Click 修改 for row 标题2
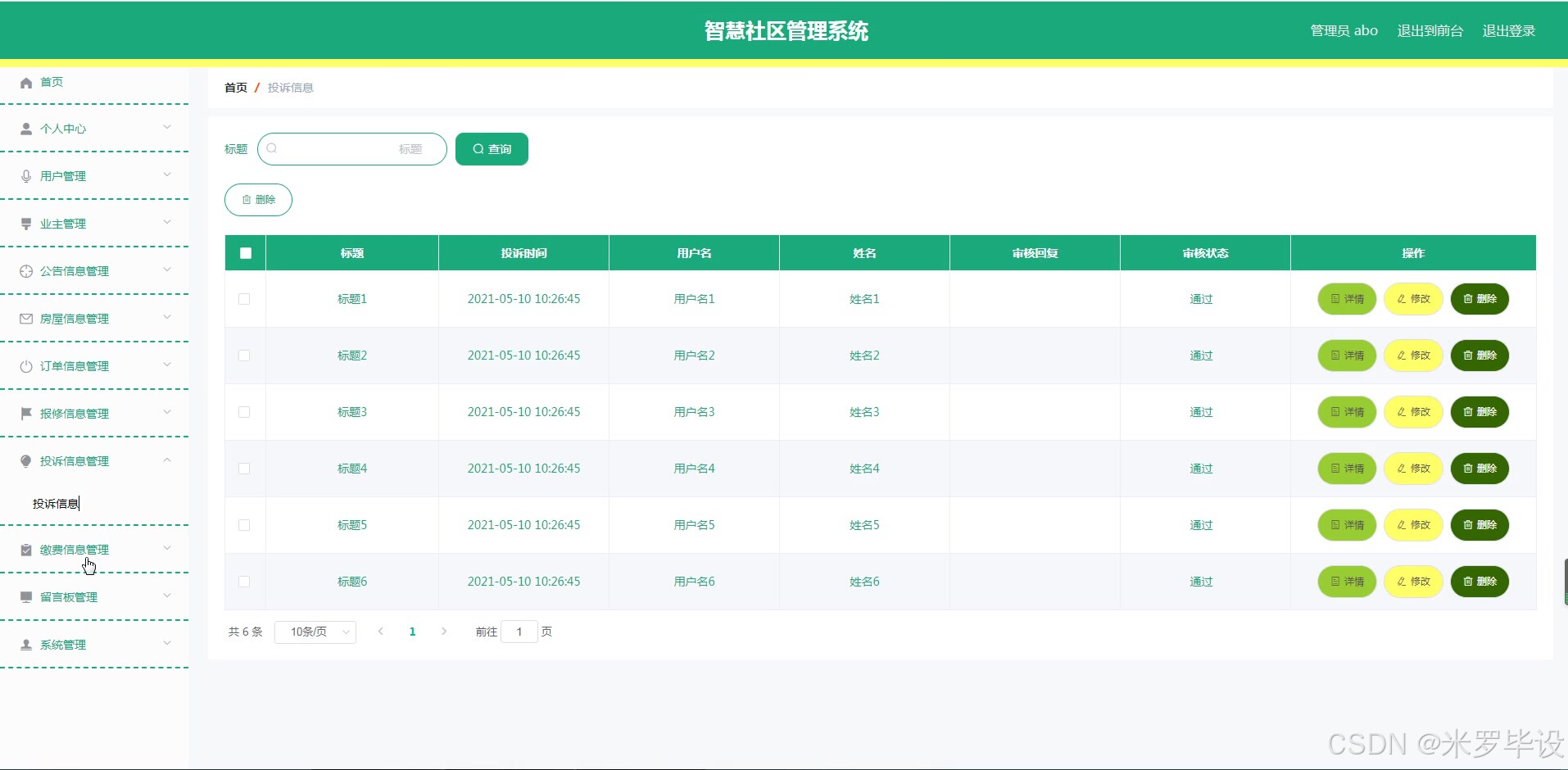 pos(1413,356)
